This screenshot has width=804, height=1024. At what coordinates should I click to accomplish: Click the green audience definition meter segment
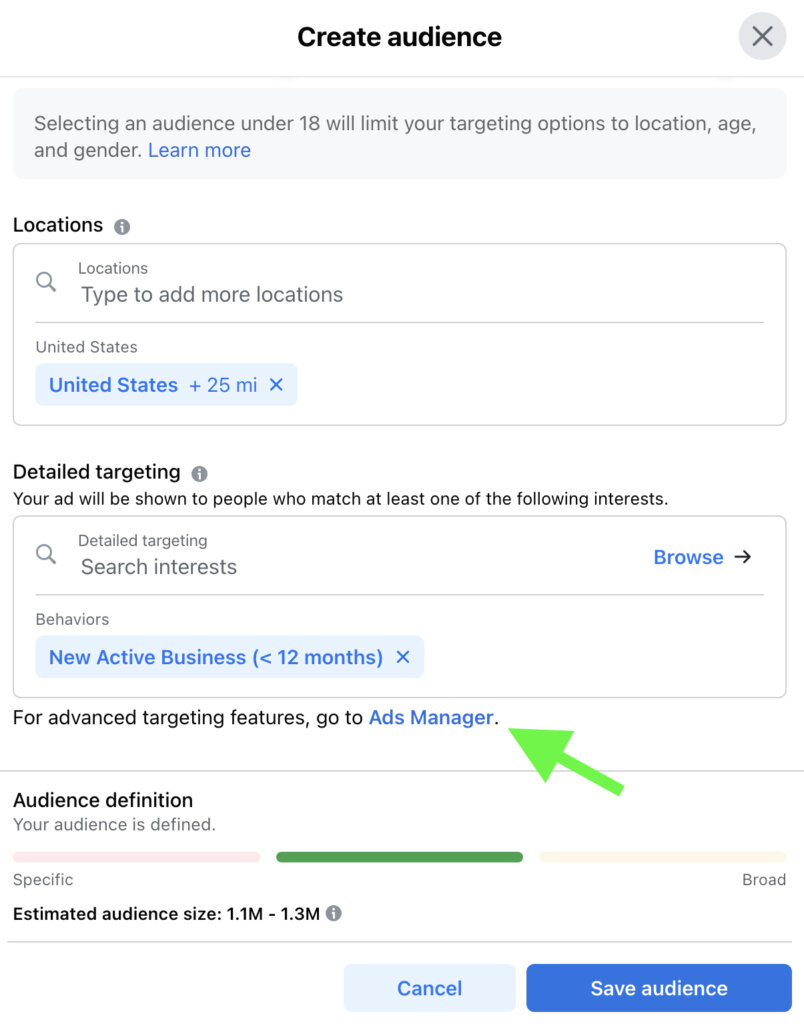pos(399,857)
